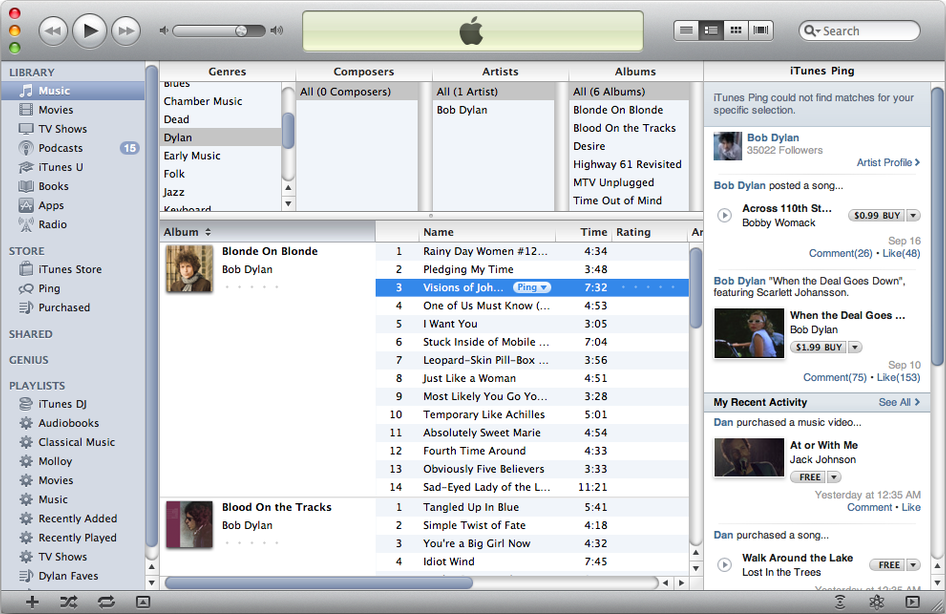Select Radio in the Library sidebar
Screen dimensions: 946x614
click(x=52, y=224)
